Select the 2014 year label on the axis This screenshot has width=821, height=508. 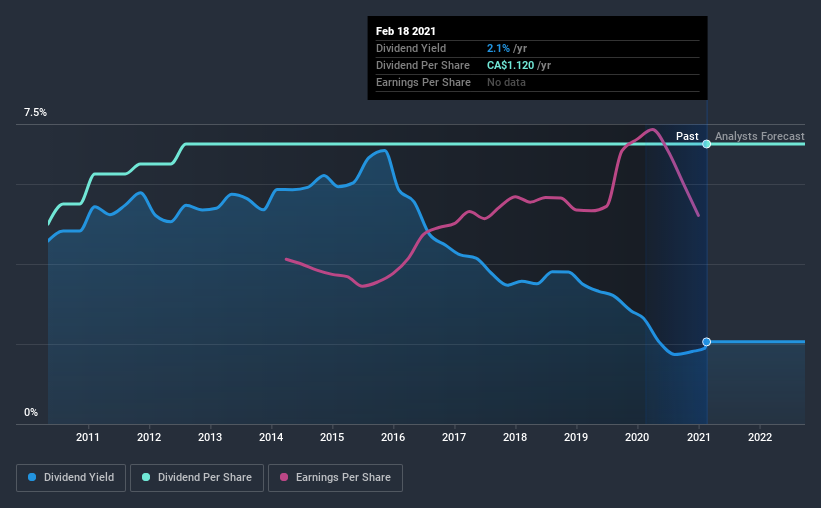pos(271,437)
